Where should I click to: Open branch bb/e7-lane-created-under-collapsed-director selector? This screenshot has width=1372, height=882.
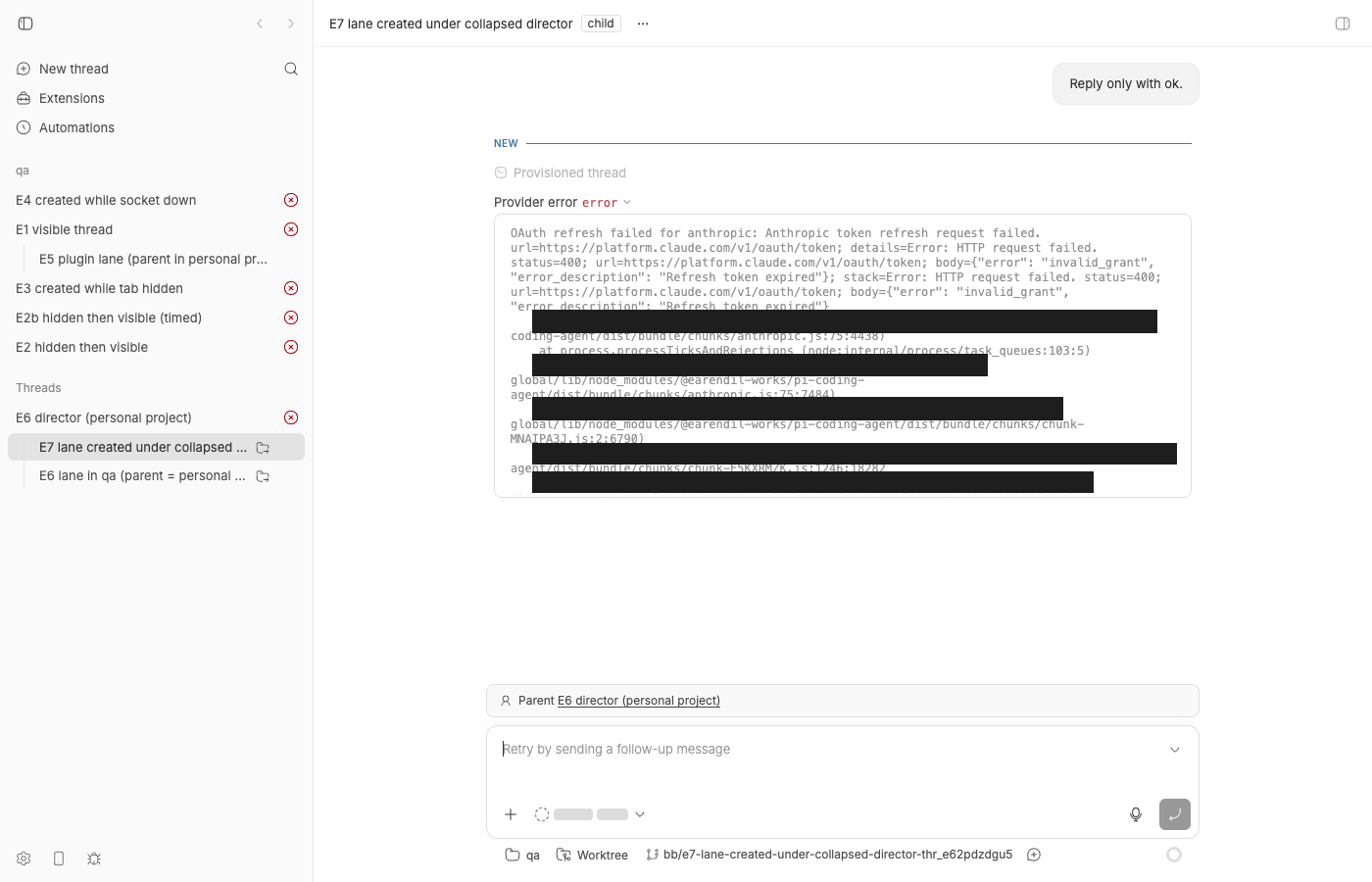[829, 855]
